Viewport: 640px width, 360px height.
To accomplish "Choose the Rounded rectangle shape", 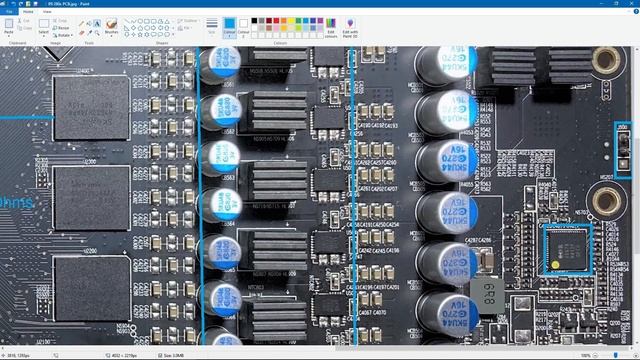I will tap(154, 21).
